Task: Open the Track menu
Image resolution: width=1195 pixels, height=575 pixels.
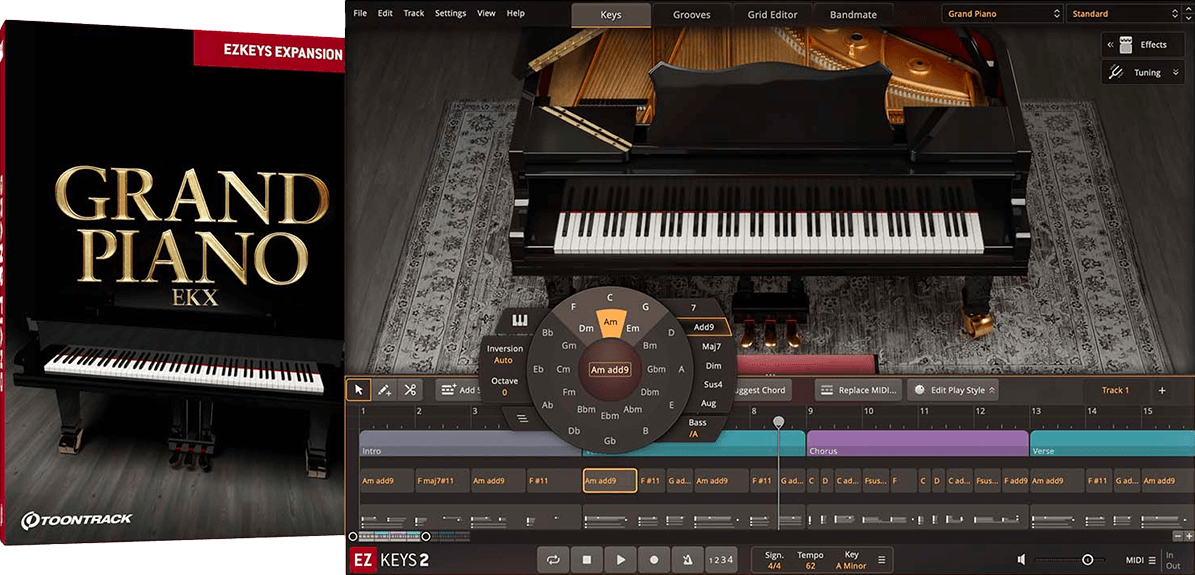Action: [414, 13]
